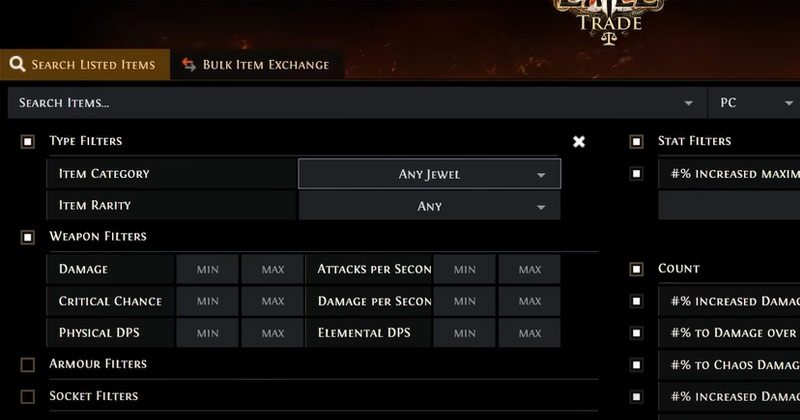Switch to Bulk Item Exchange tab

point(257,64)
